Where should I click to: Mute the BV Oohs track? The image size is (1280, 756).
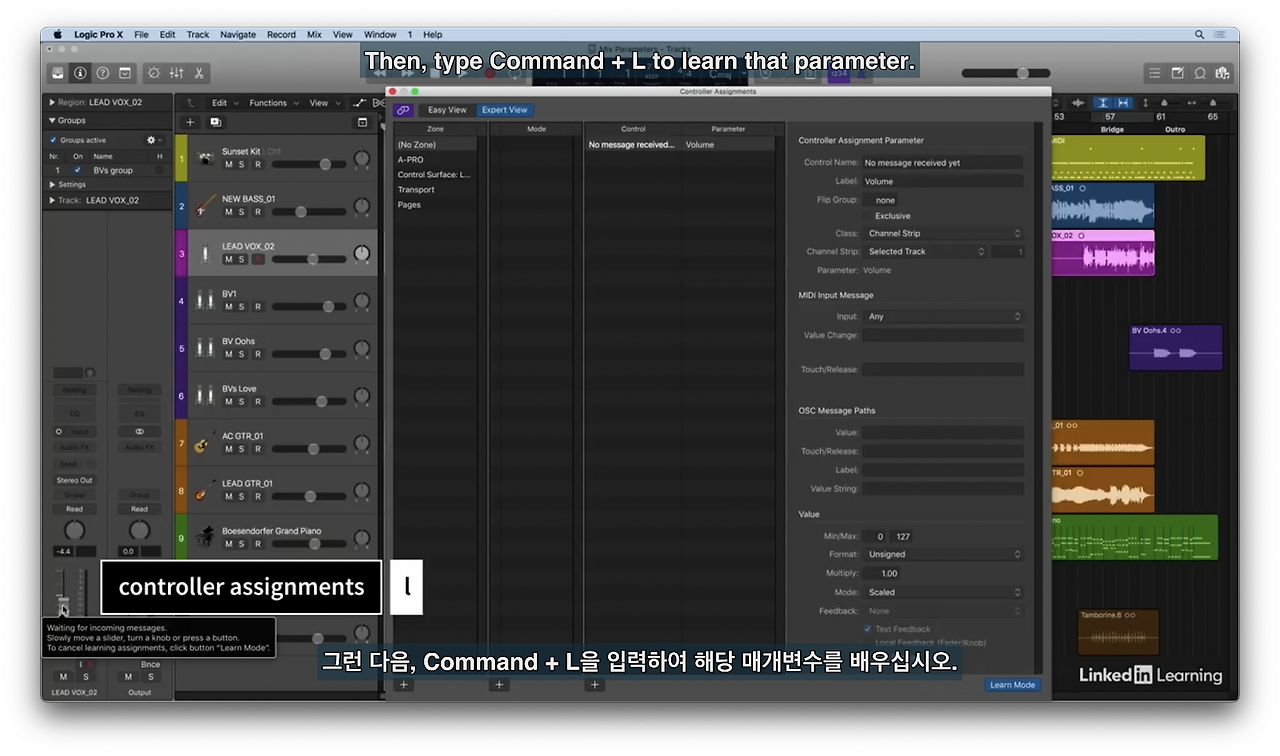point(228,354)
